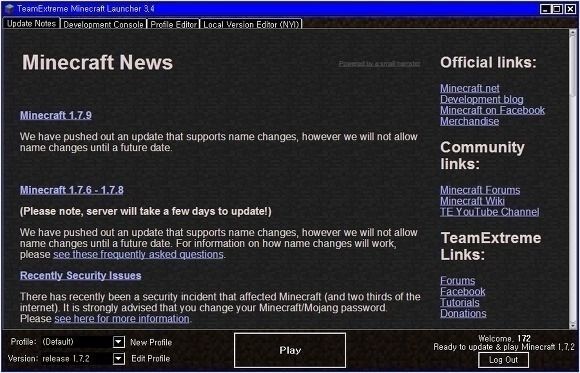The width and height of the screenshot is (580, 373).
Task: Open the Minecraft 1.7.9 news link
Action: point(56,115)
